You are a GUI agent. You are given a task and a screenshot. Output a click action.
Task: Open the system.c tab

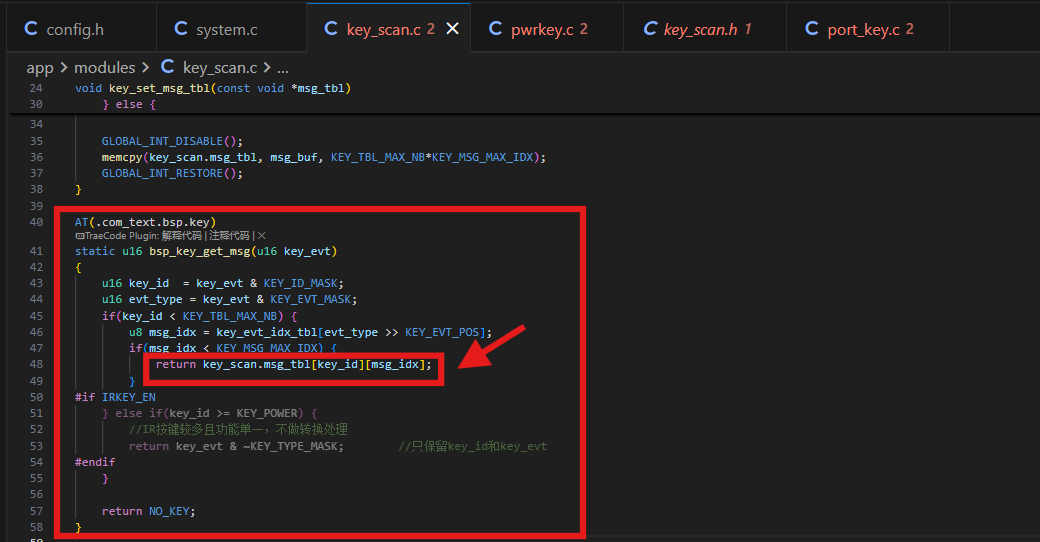(x=231, y=29)
